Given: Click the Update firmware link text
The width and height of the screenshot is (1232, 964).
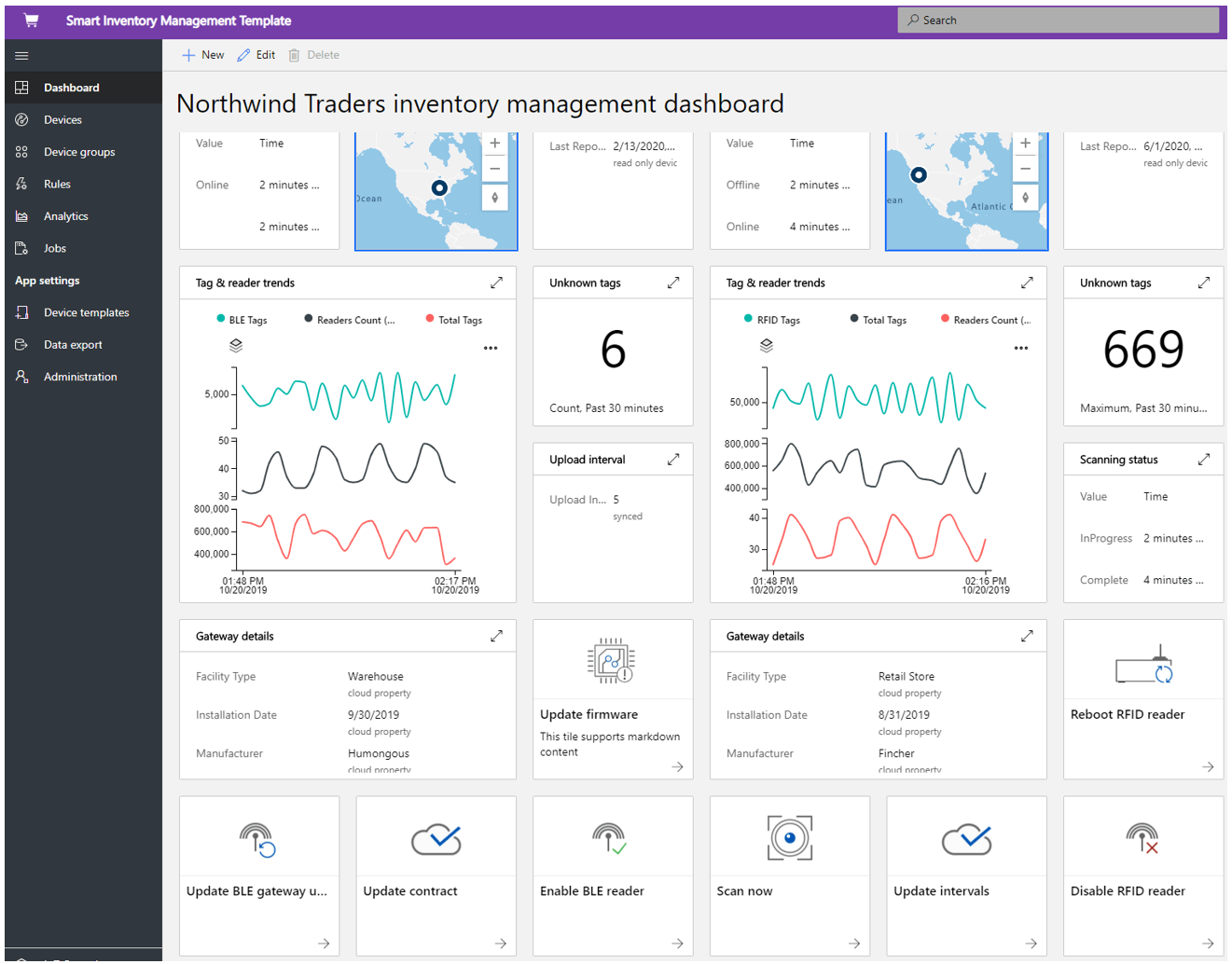Looking at the screenshot, I should (x=589, y=714).
